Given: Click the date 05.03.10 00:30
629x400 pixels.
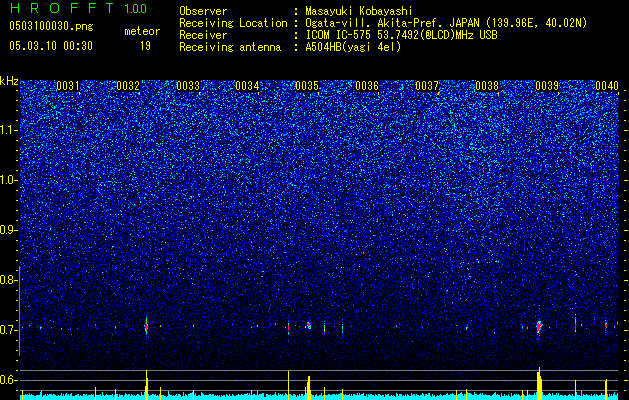Looking at the screenshot, I should point(51,46).
